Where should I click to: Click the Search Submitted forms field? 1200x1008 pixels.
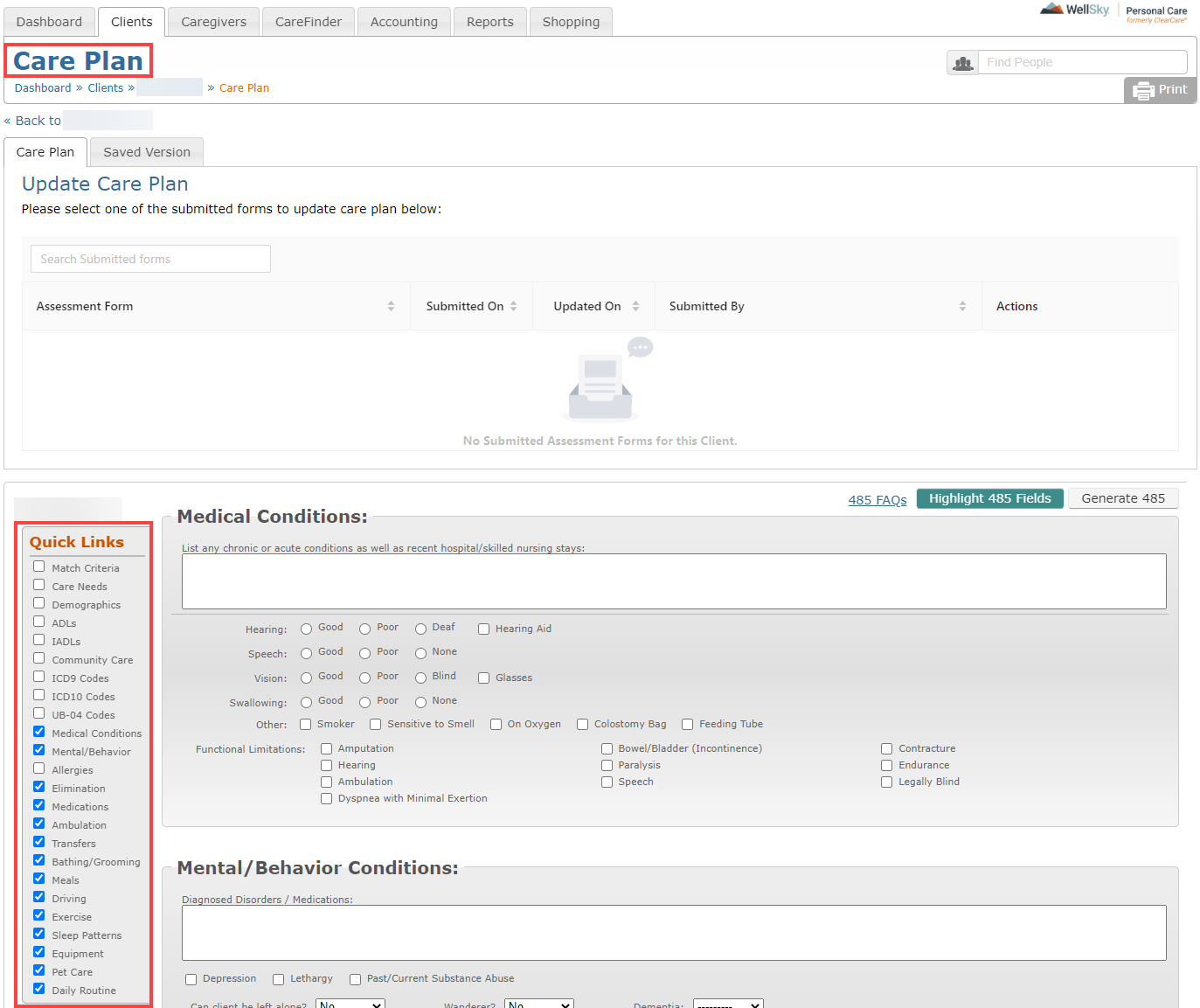coord(150,259)
